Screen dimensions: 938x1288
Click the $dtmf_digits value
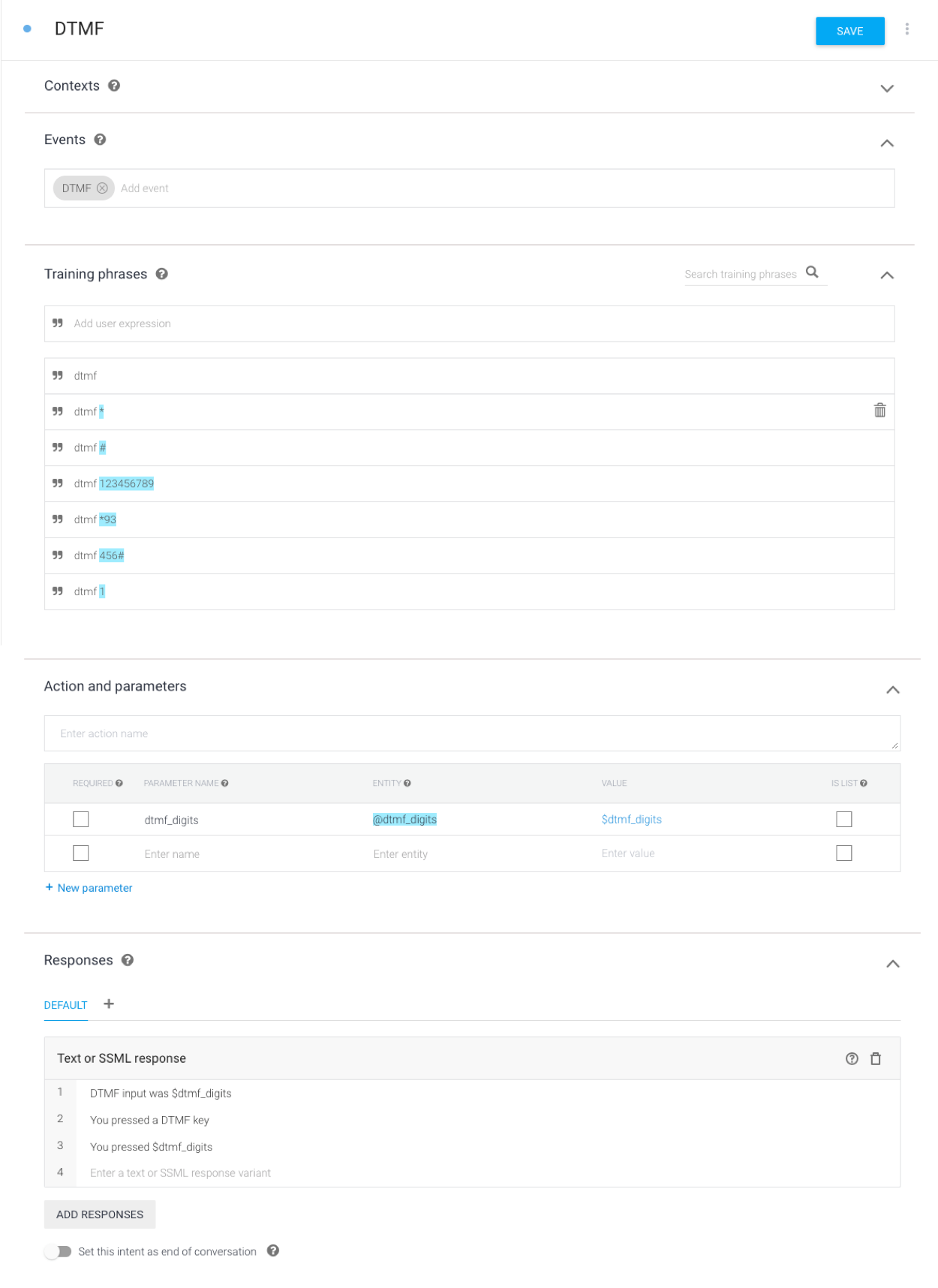[632, 820]
